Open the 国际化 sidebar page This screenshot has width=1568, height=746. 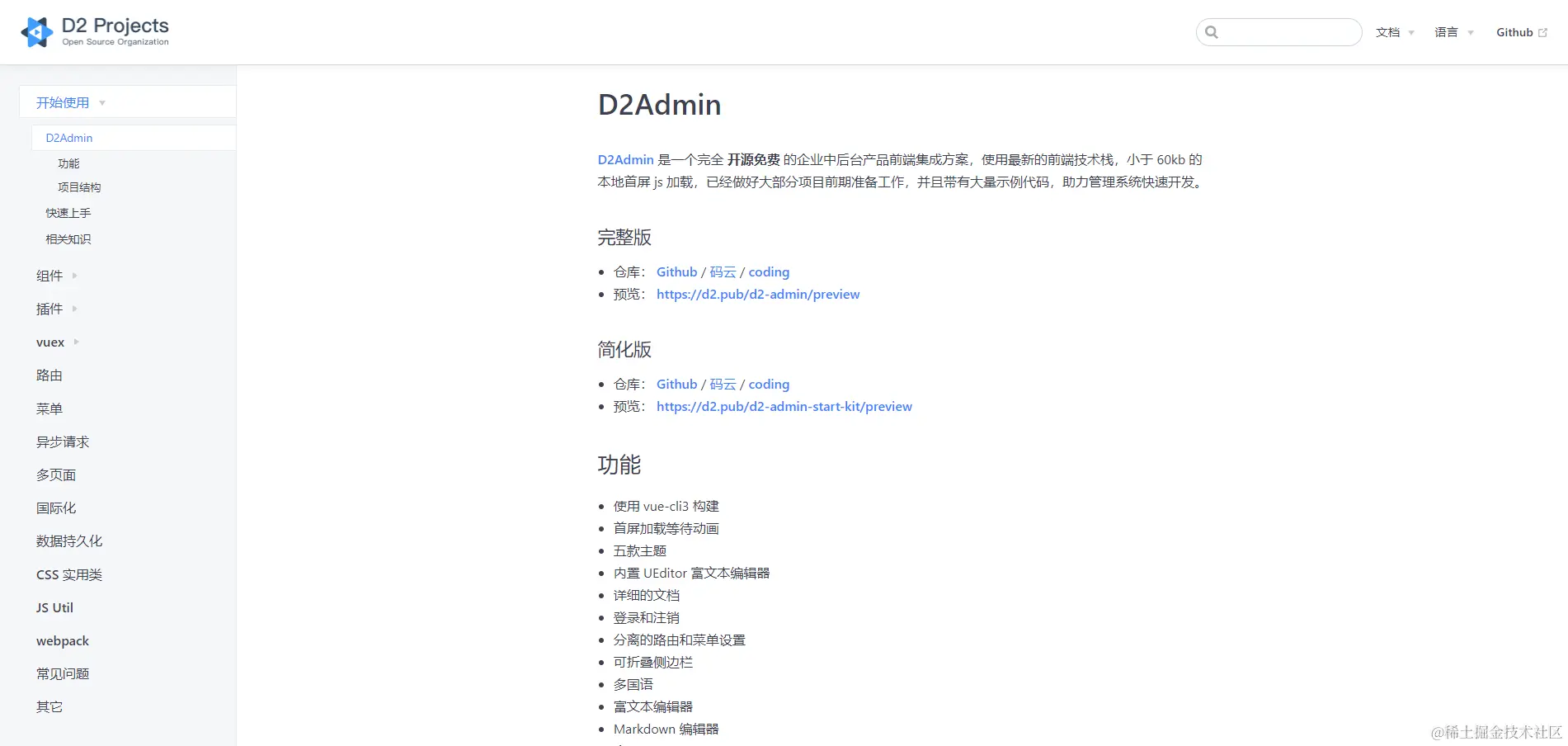[x=56, y=508]
